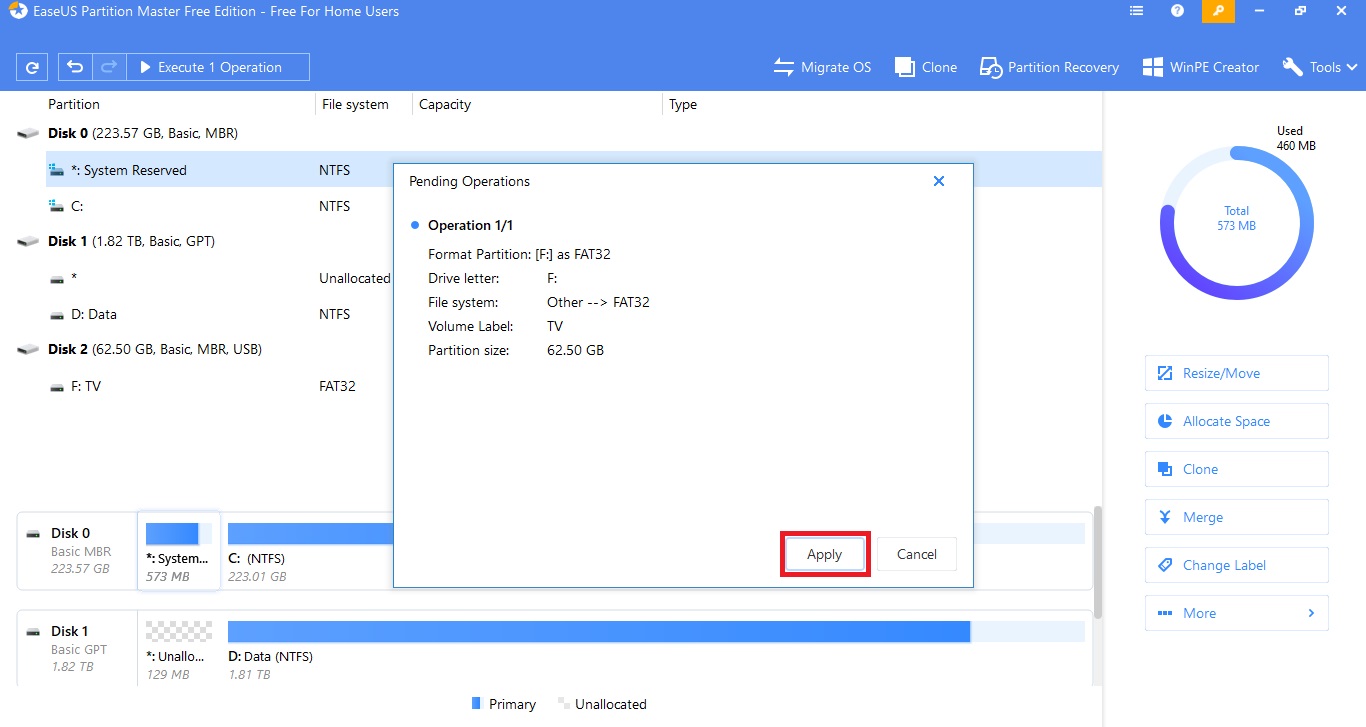Screen dimensions: 1366x727
Task: Refresh the partition list
Action: 31,66
